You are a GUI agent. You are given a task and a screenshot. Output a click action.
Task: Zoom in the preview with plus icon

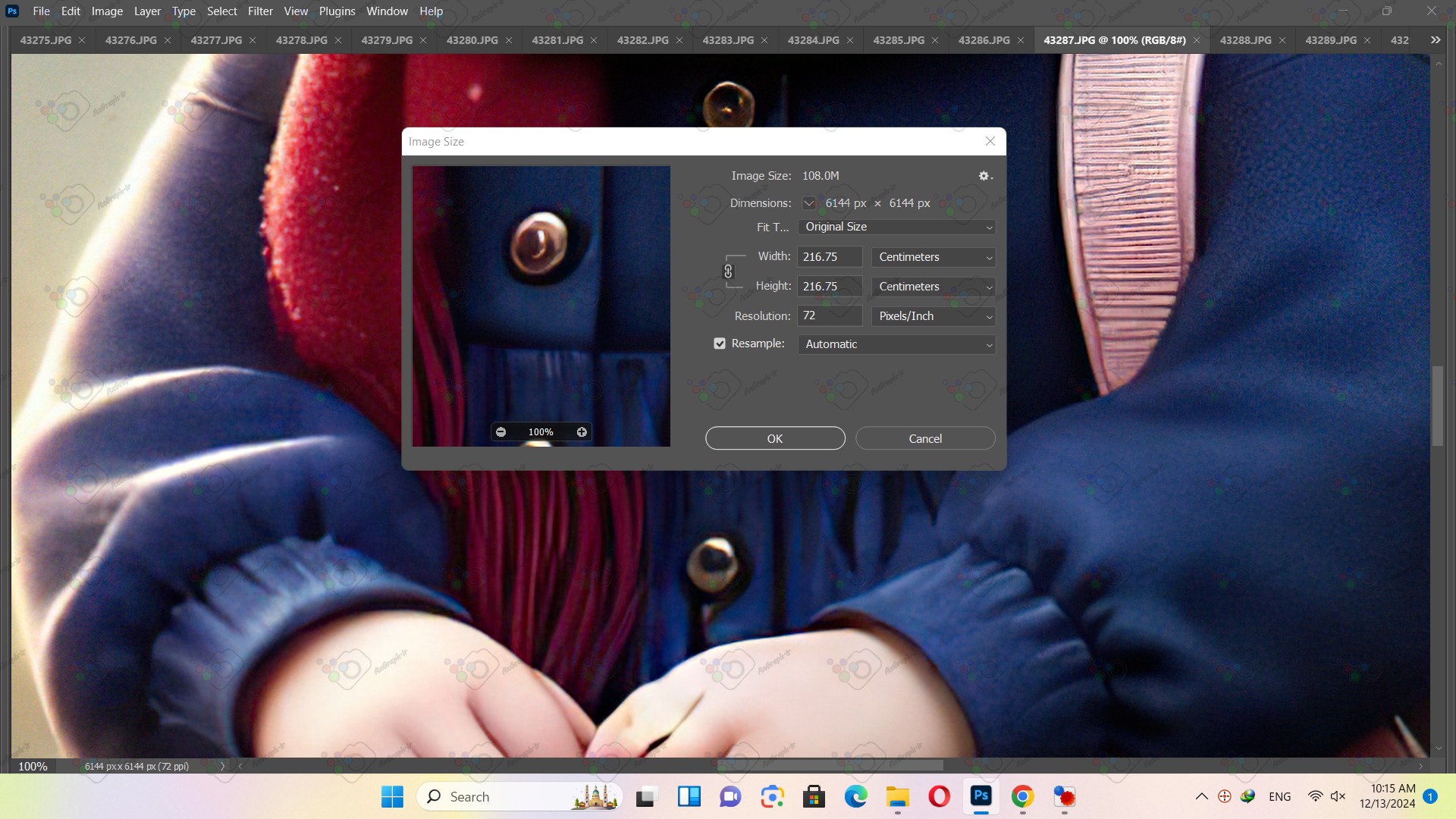[582, 432]
